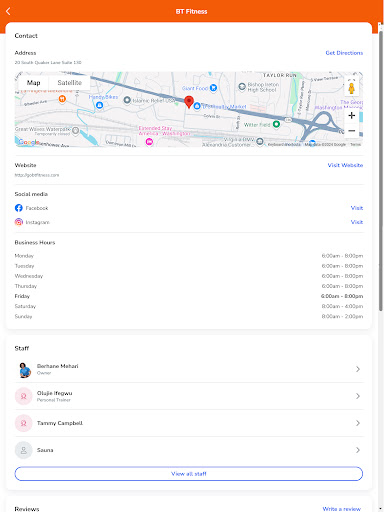384x512 pixels.
Task: Click View all staff button
Action: click(189, 474)
